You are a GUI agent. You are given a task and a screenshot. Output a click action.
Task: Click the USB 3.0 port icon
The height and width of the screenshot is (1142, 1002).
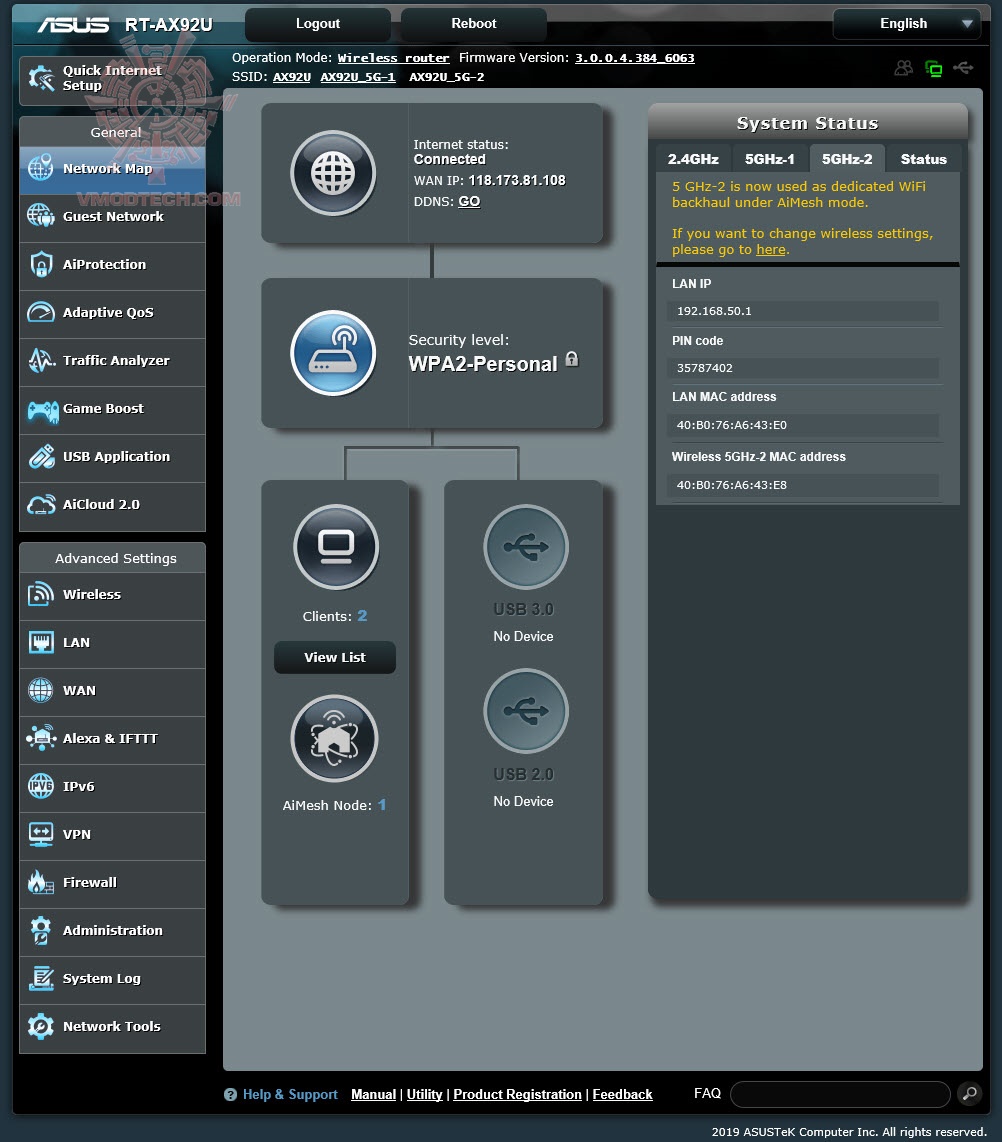[526, 547]
